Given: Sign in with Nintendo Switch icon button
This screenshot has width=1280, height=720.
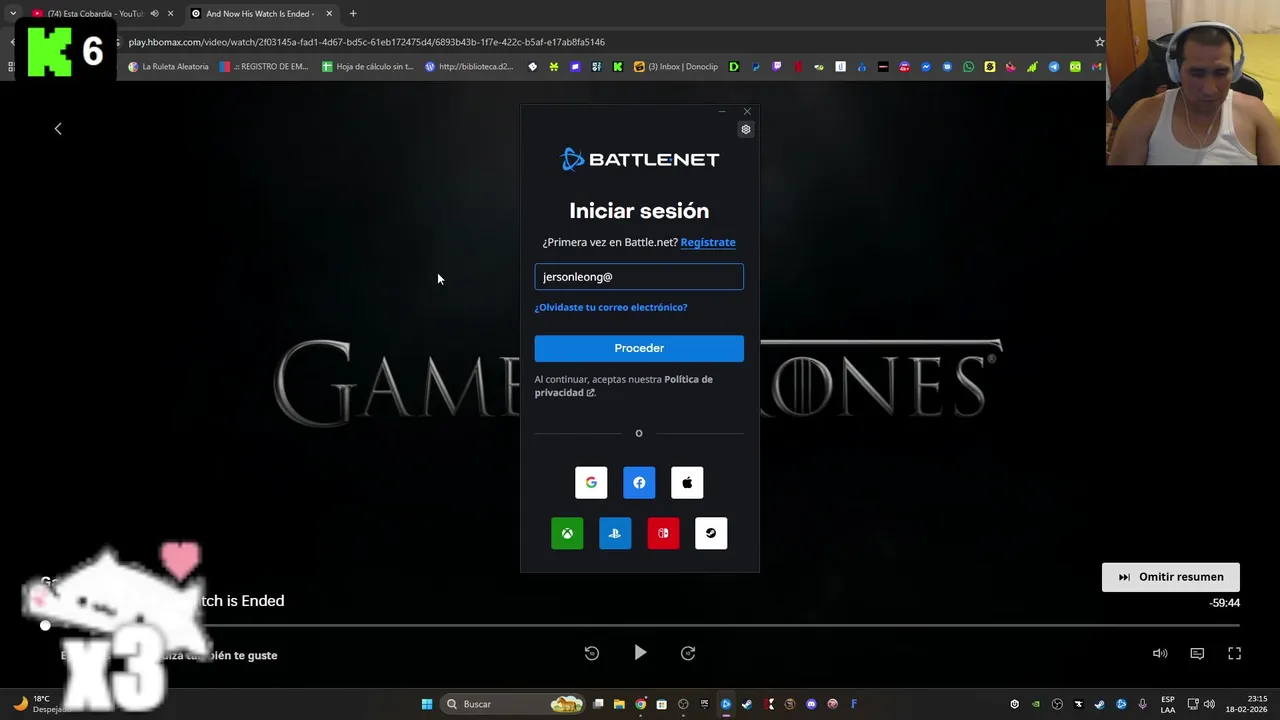Looking at the screenshot, I should [663, 533].
